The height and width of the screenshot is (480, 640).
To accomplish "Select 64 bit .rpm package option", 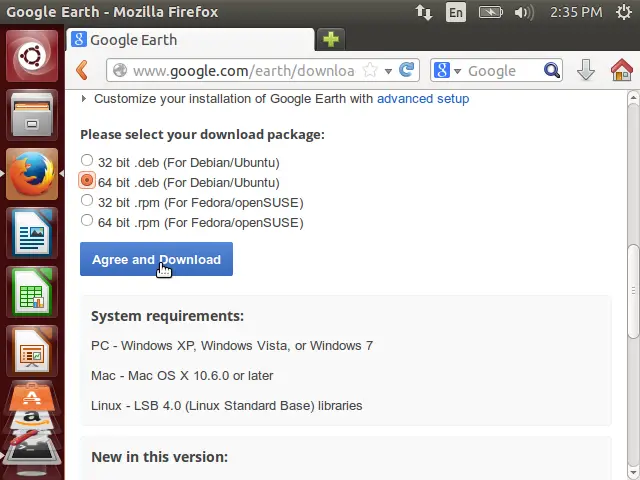I will 87,220.
